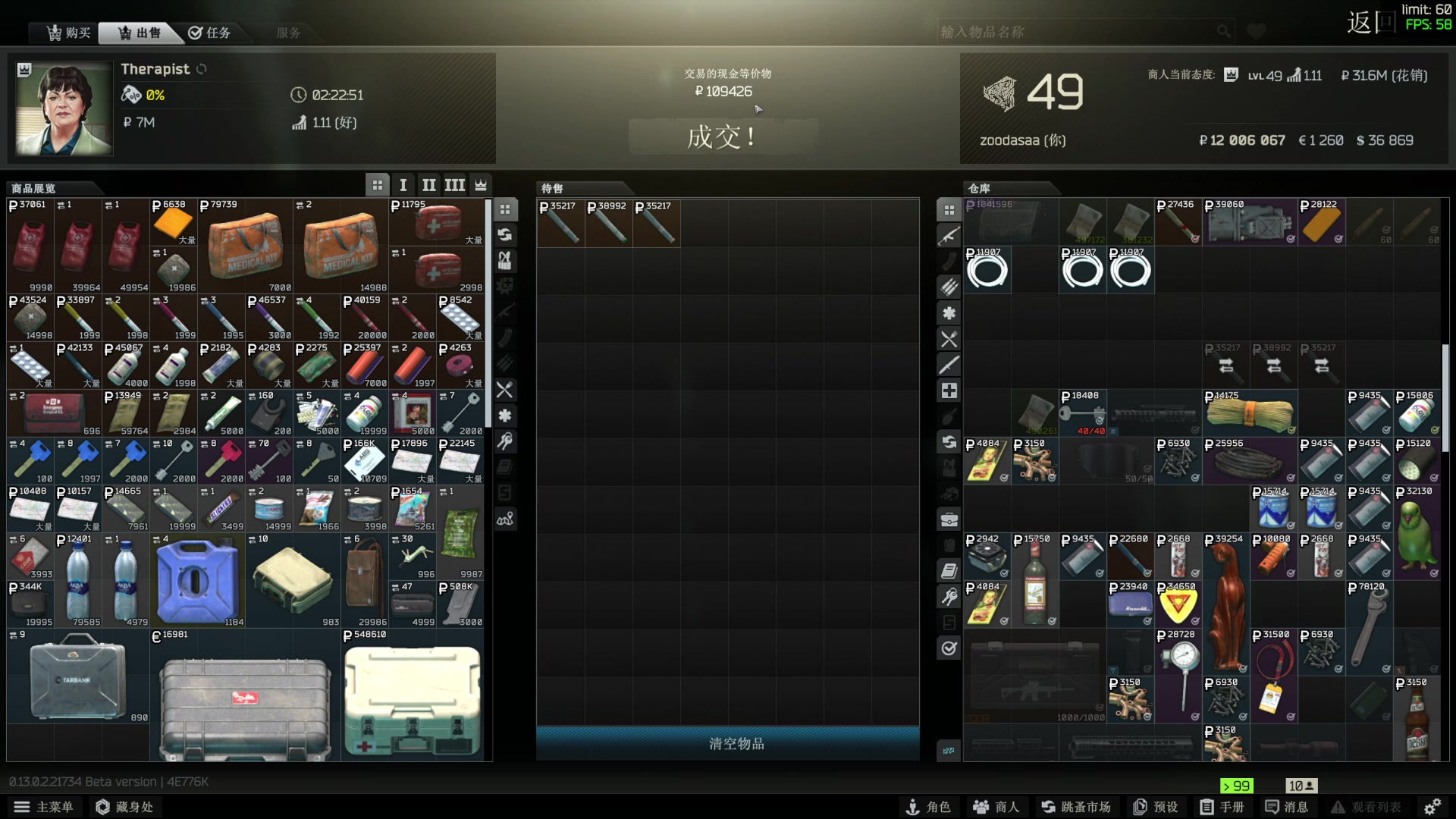Screen dimensions: 1456x819
Task: Filter stash by medical asterisk icon
Action: [949, 312]
